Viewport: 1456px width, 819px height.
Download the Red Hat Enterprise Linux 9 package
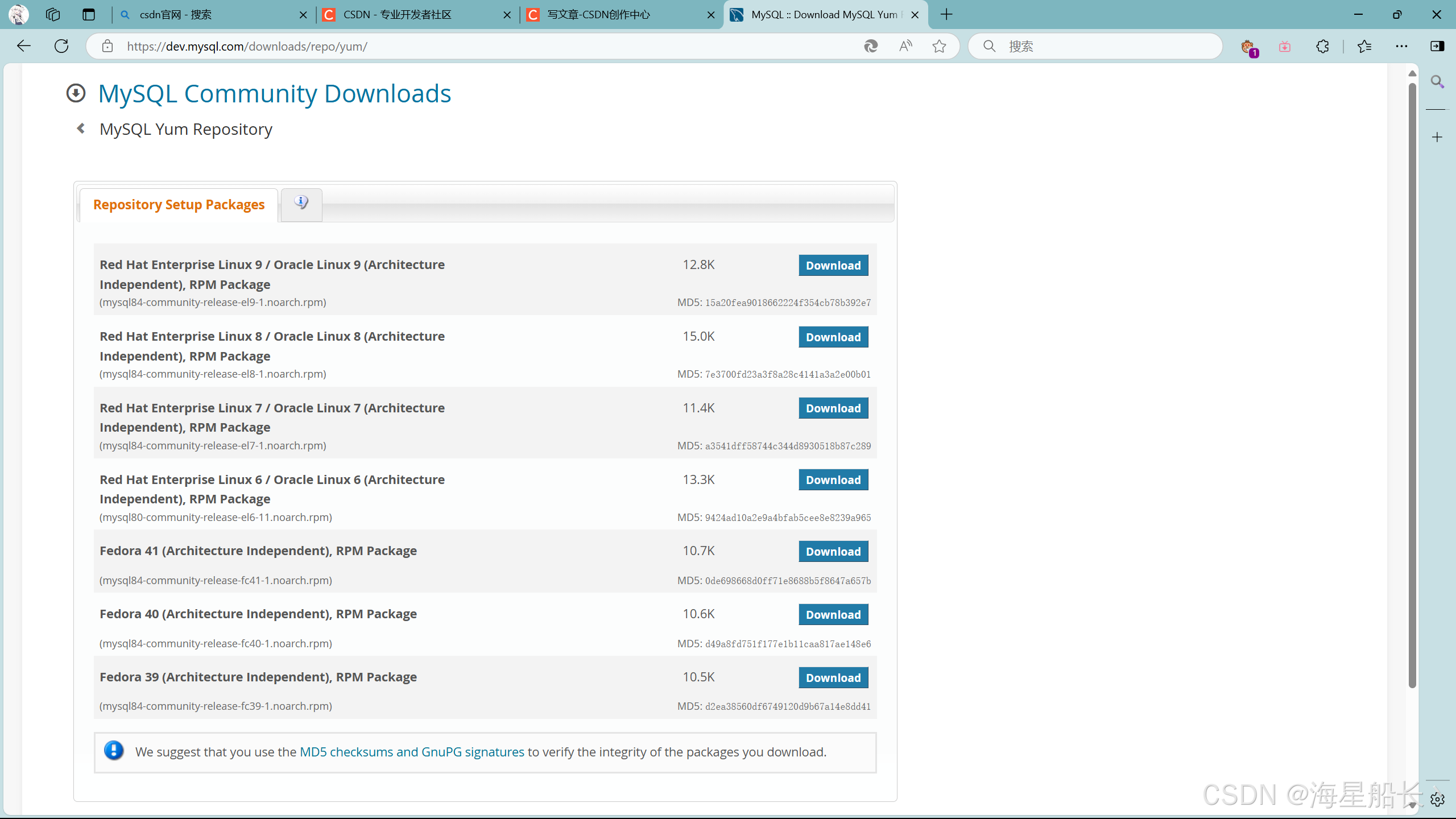point(833,266)
